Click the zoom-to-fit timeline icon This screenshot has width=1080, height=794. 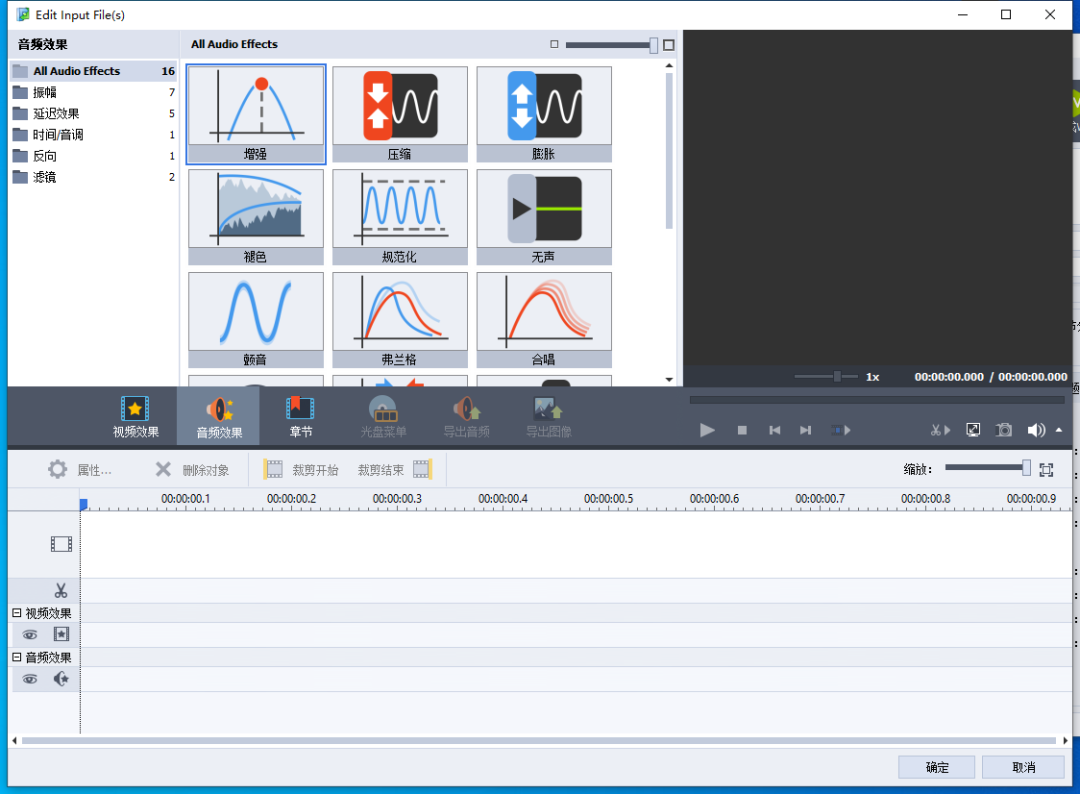pyautogui.click(x=1046, y=470)
